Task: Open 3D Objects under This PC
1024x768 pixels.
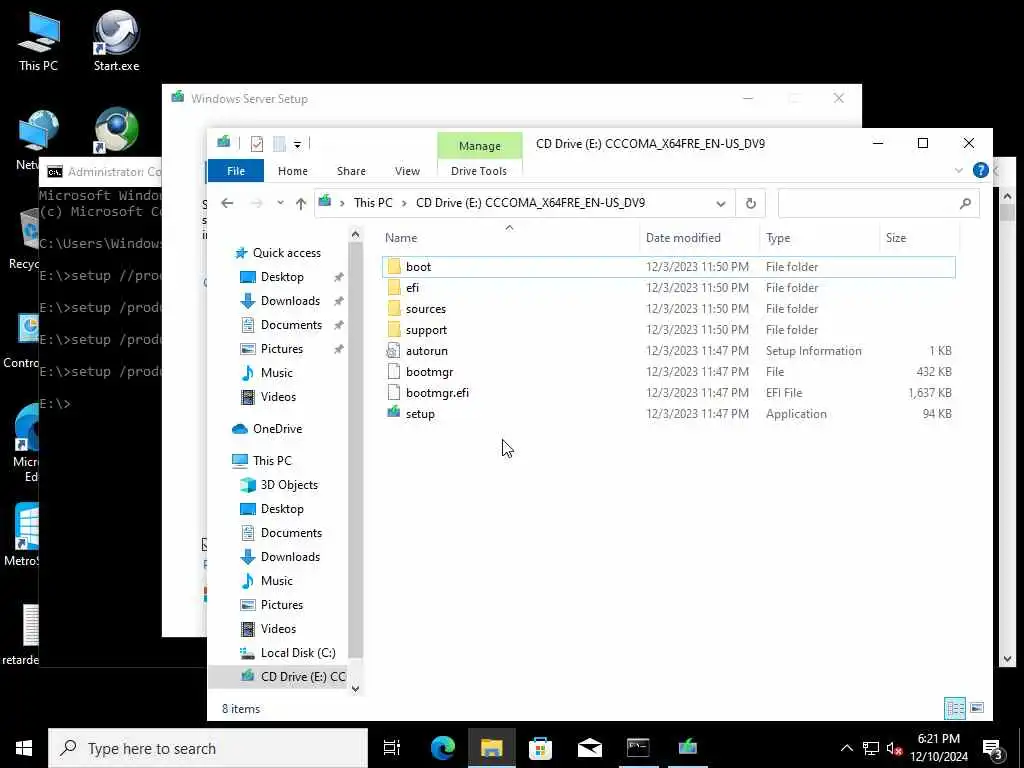Action: click(289, 485)
